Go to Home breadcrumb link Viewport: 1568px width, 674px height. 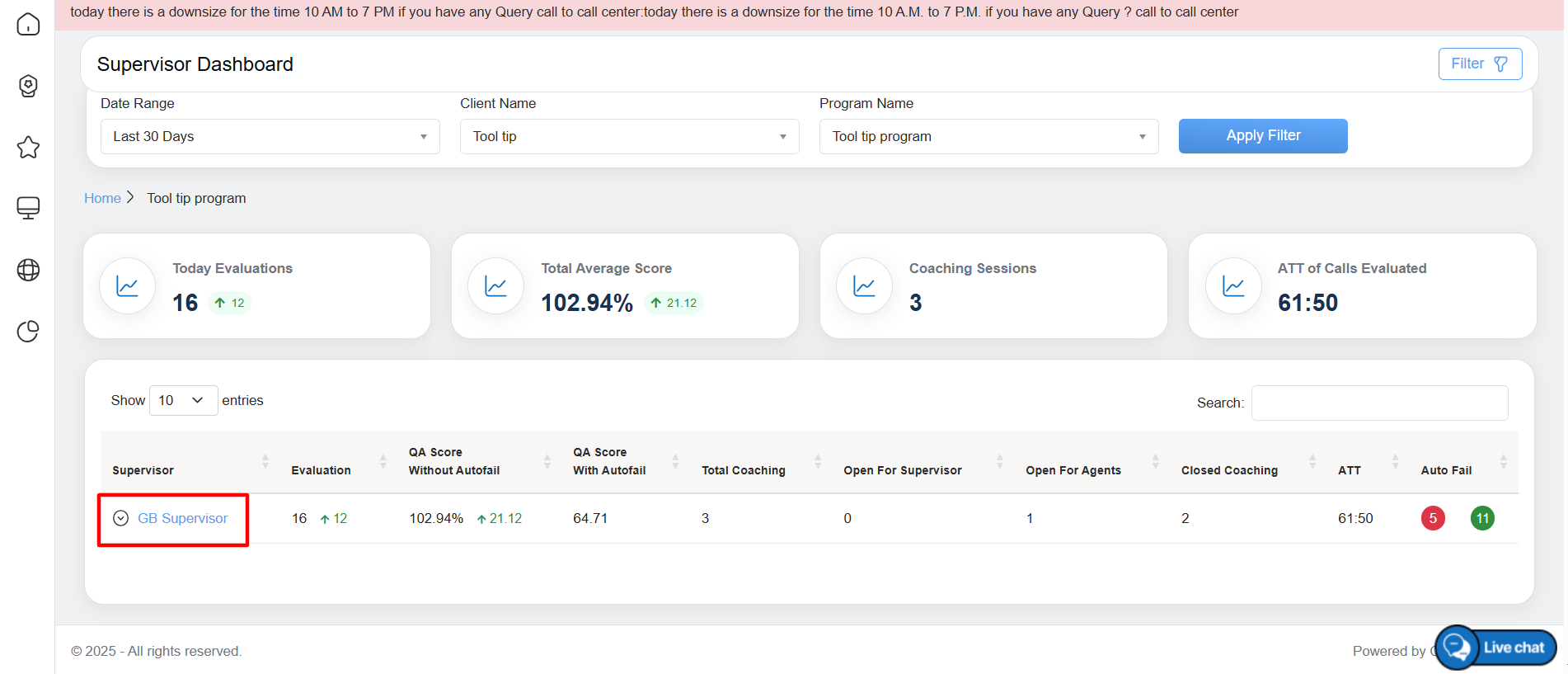point(102,198)
